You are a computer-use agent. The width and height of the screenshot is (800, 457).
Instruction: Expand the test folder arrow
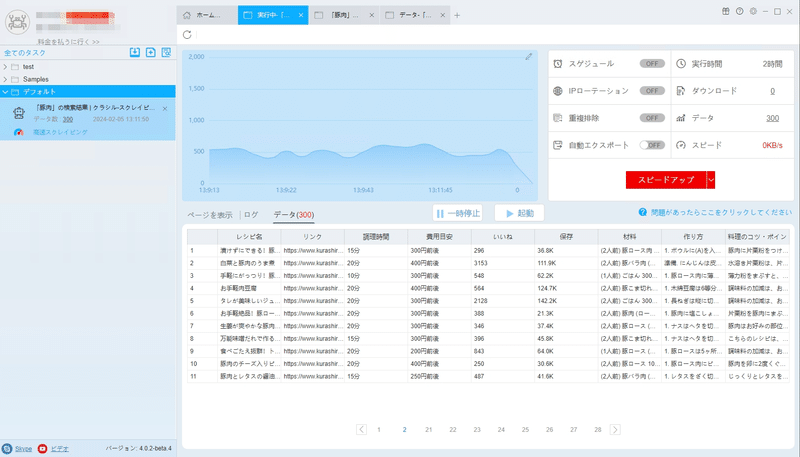5,67
